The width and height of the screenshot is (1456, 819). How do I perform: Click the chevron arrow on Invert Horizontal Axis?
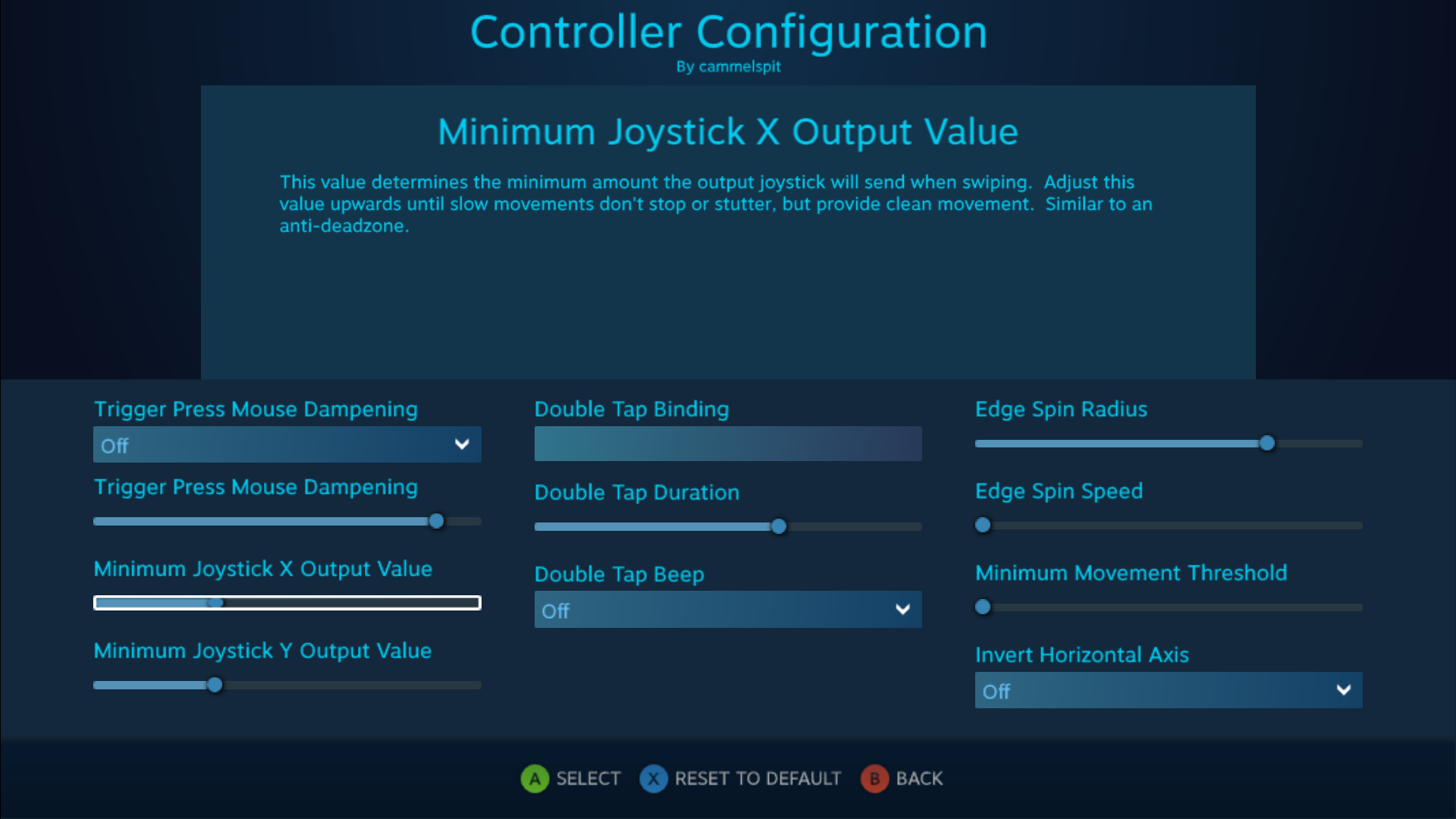[1343, 690]
